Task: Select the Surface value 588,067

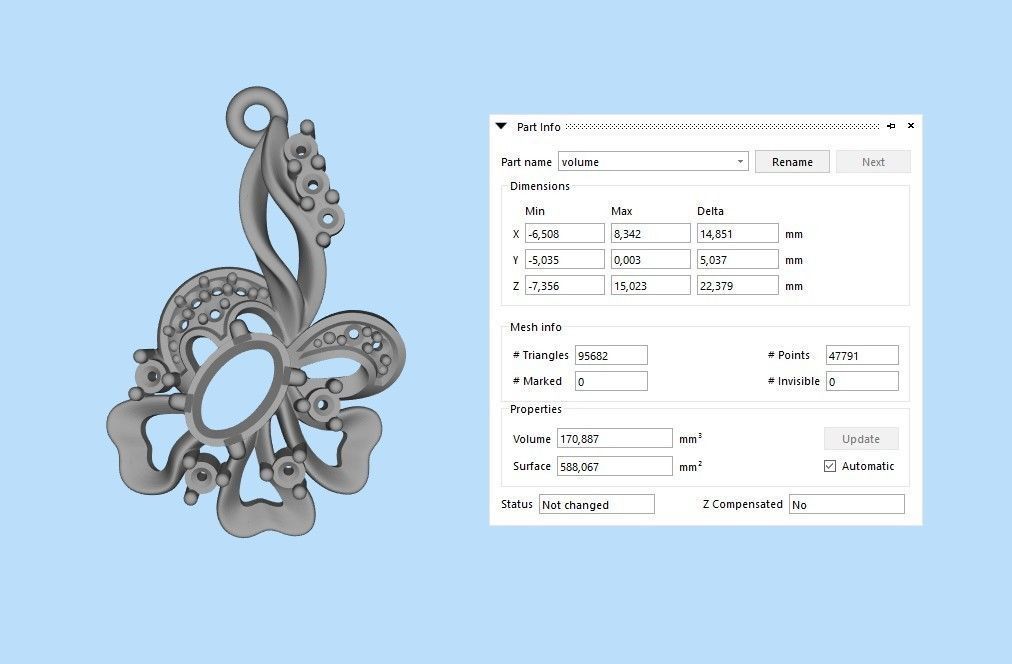Action: click(614, 466)
